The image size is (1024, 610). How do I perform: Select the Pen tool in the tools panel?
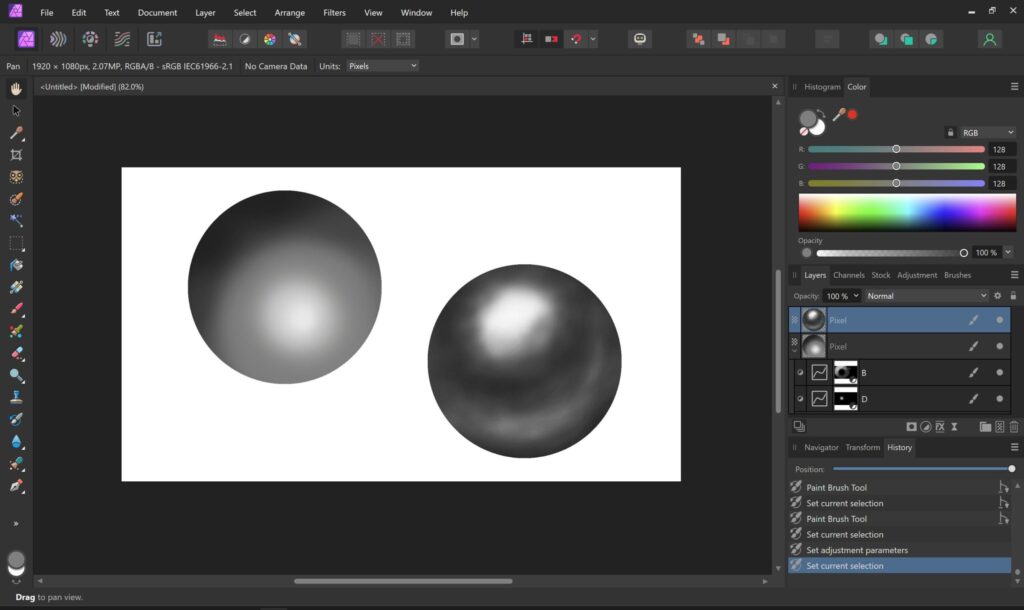[x=16, y=486]
